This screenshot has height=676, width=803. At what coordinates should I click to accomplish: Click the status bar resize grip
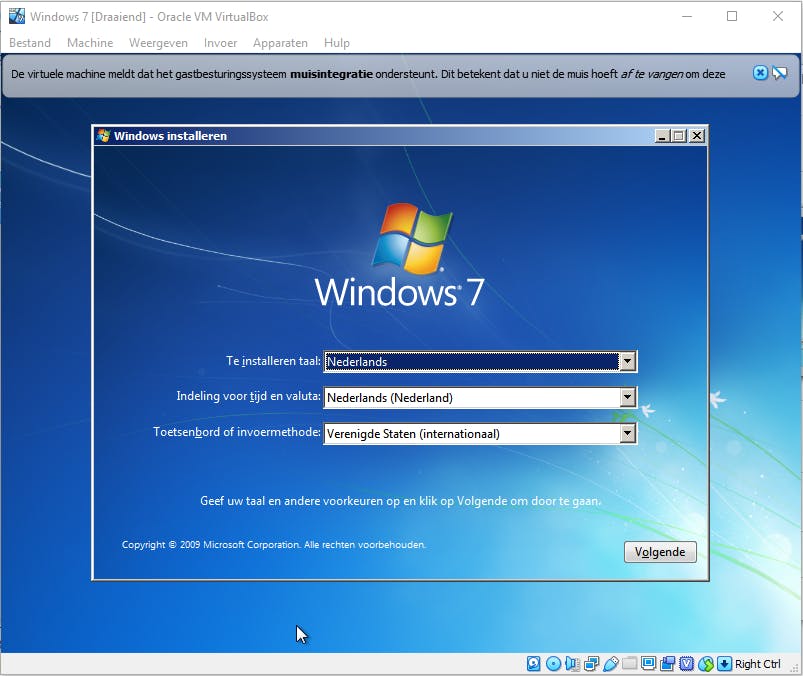[x=794, y=668]
